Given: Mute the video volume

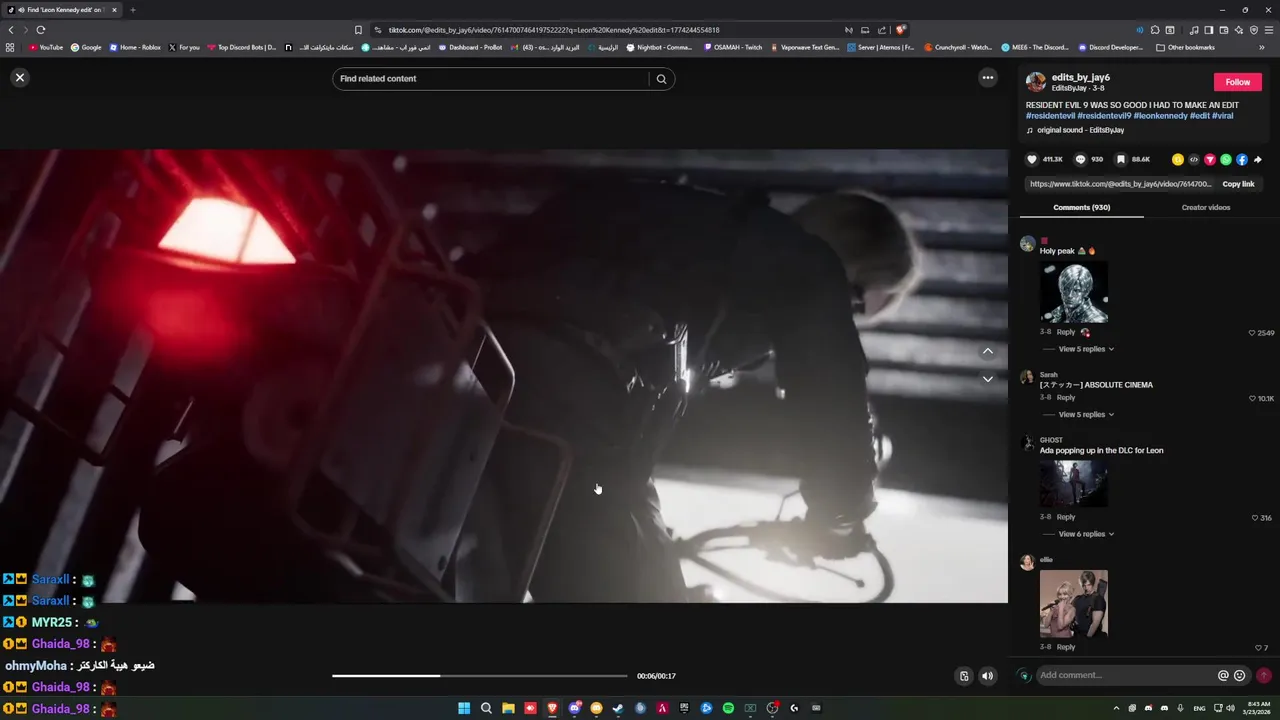Looking at the screenshot, I should pyautogui.click(x=987, y=676).
